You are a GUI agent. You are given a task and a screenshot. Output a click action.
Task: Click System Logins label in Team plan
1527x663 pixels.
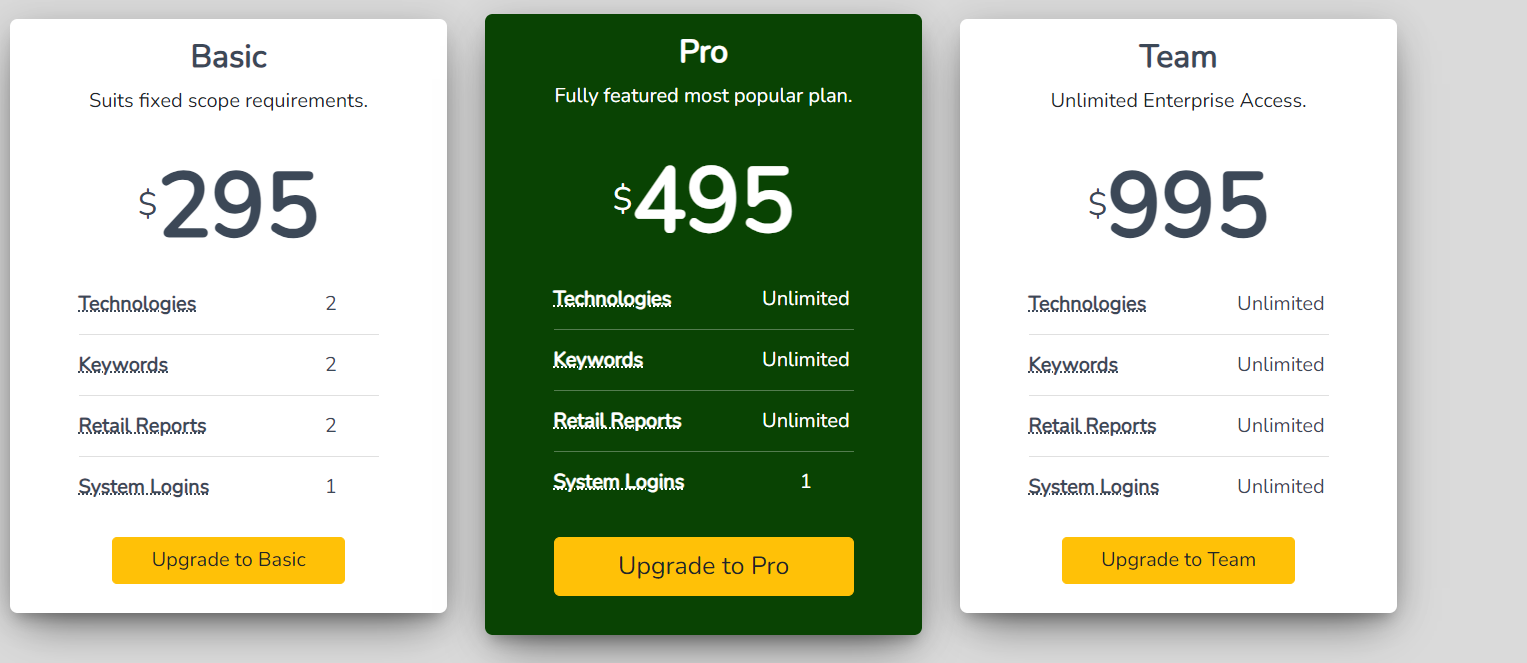tap(1094, 487)
